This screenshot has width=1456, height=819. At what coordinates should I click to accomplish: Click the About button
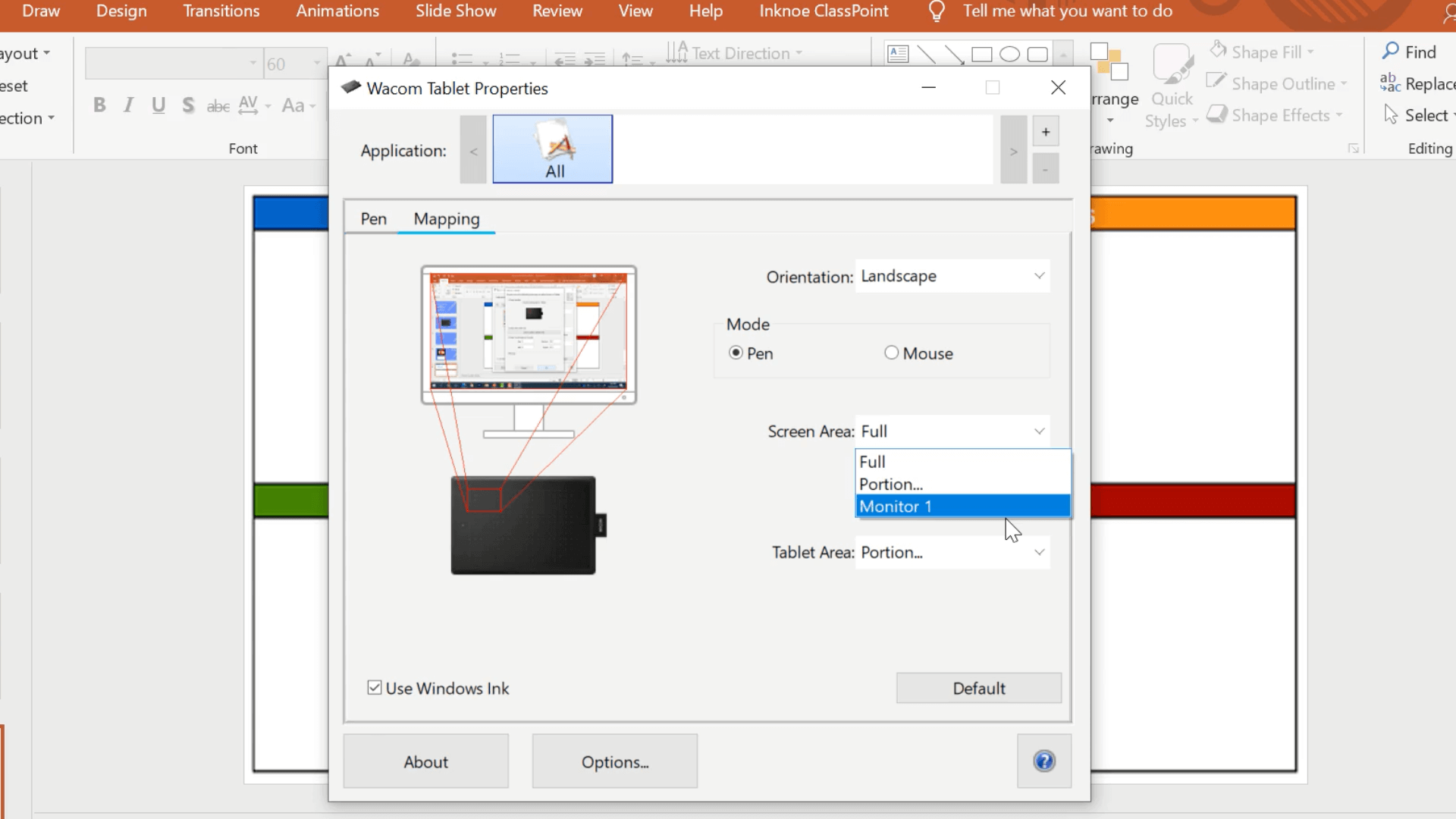click(425, 761)
